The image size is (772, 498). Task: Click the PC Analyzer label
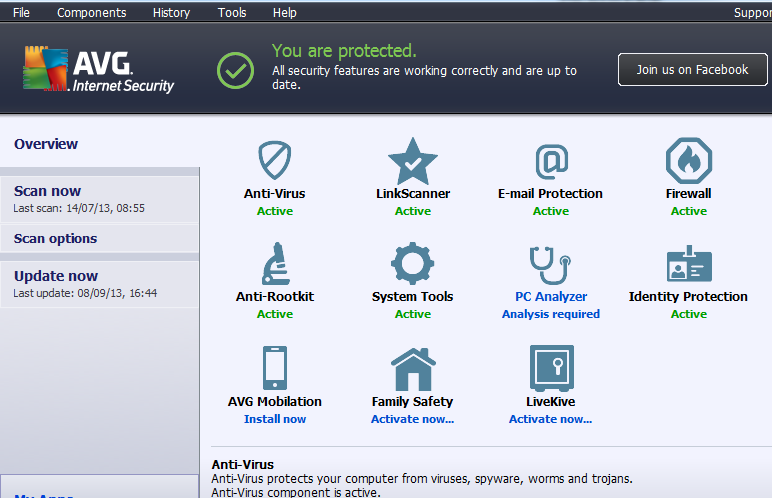[x=551, y=297]
